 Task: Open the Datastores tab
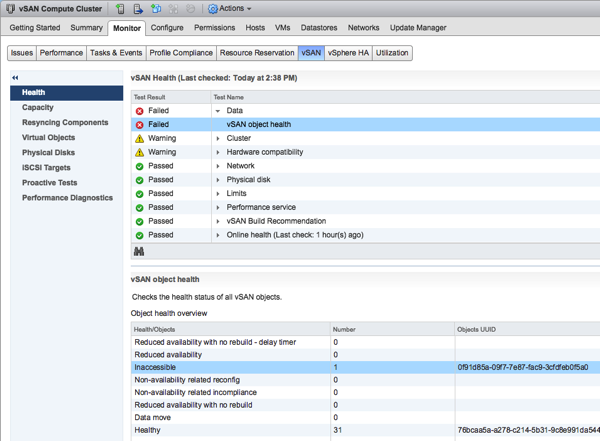tap(319, 28)
